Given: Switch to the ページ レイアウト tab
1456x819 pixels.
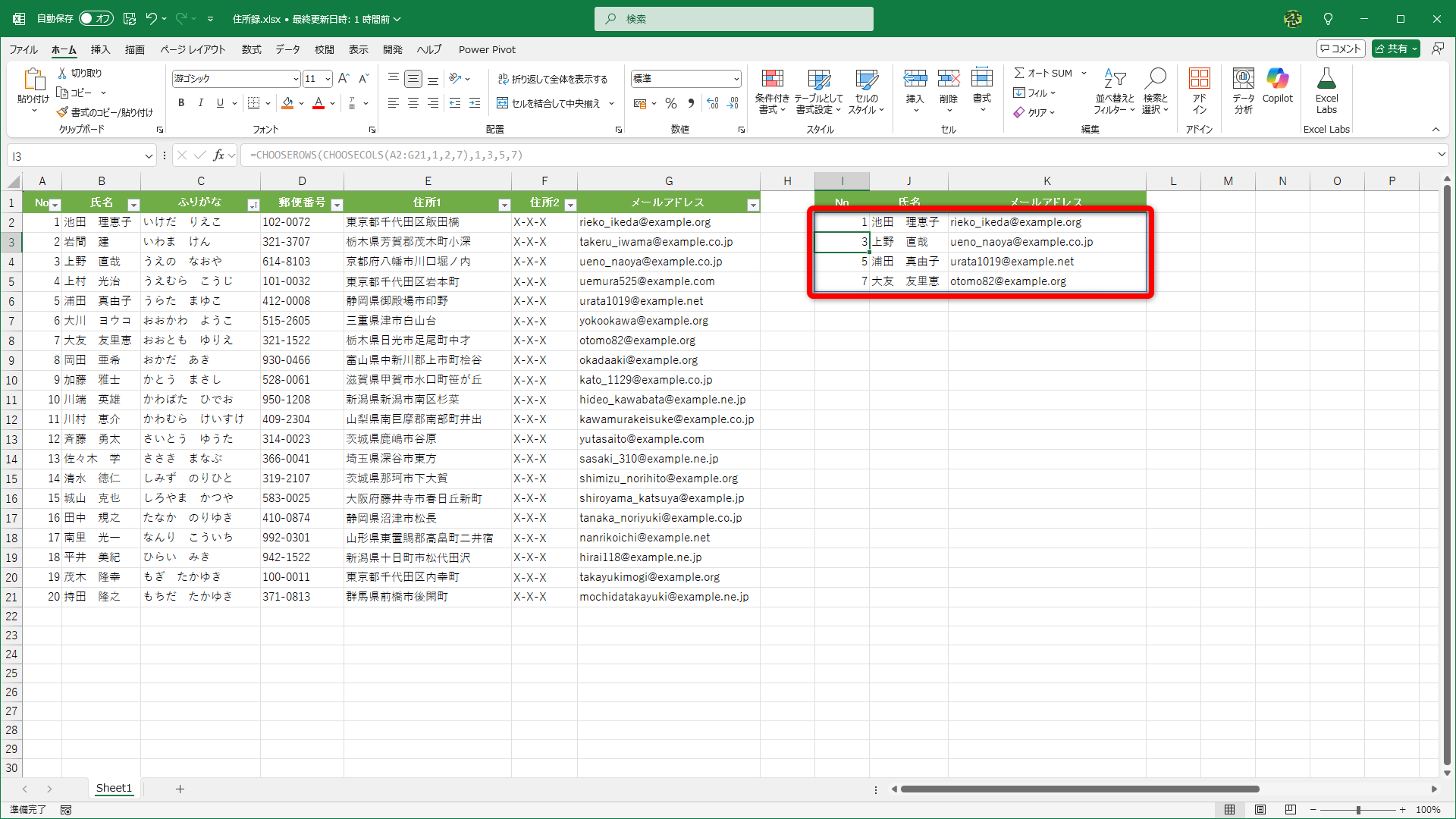Looking at the screenshot, I should (193, 49).
